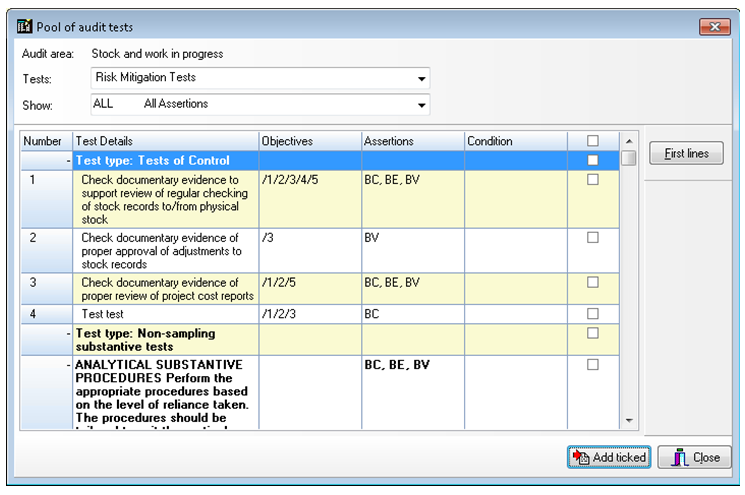The image size is (745, 495).
Task: Click row number 4 cell
Action: (46, 314)
